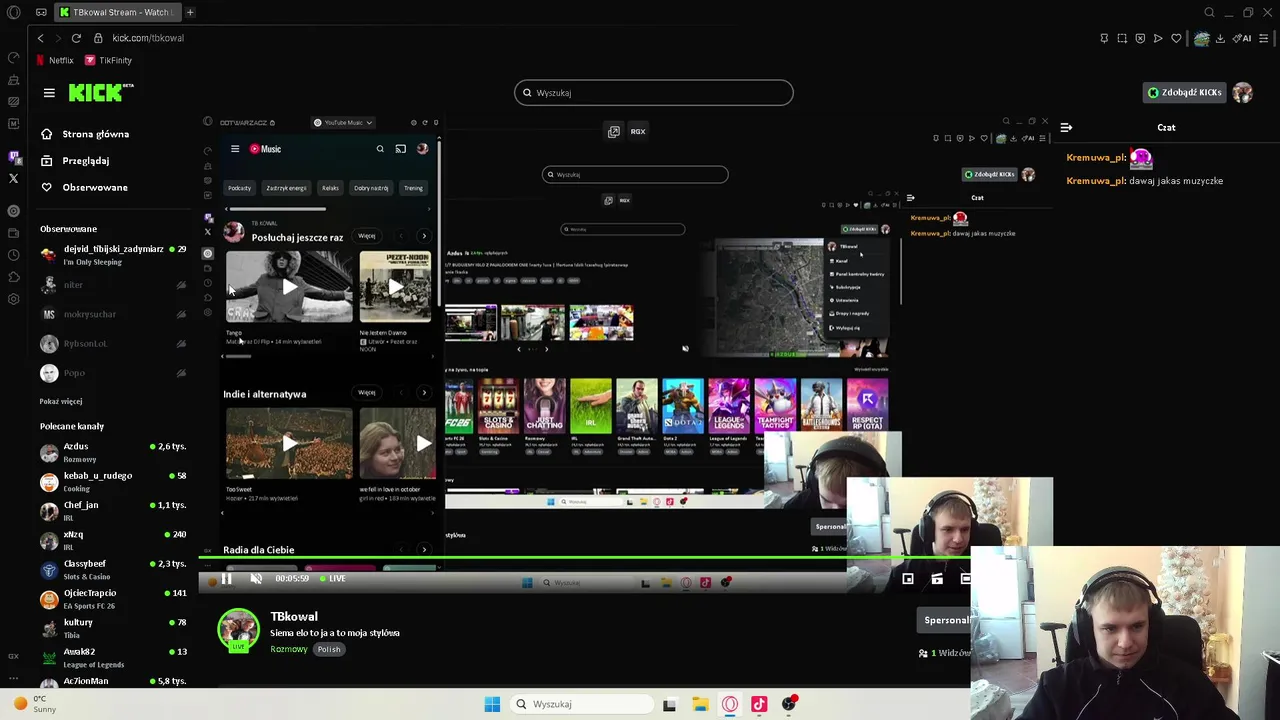Open Windows Start button on the taskbar
The width and height of the screenshot is (1280, 720).
click(492, 704)
